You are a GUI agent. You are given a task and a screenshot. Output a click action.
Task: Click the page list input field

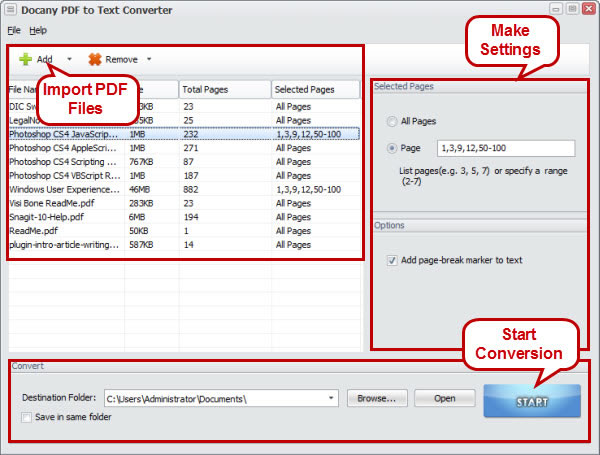coord(505,149)
